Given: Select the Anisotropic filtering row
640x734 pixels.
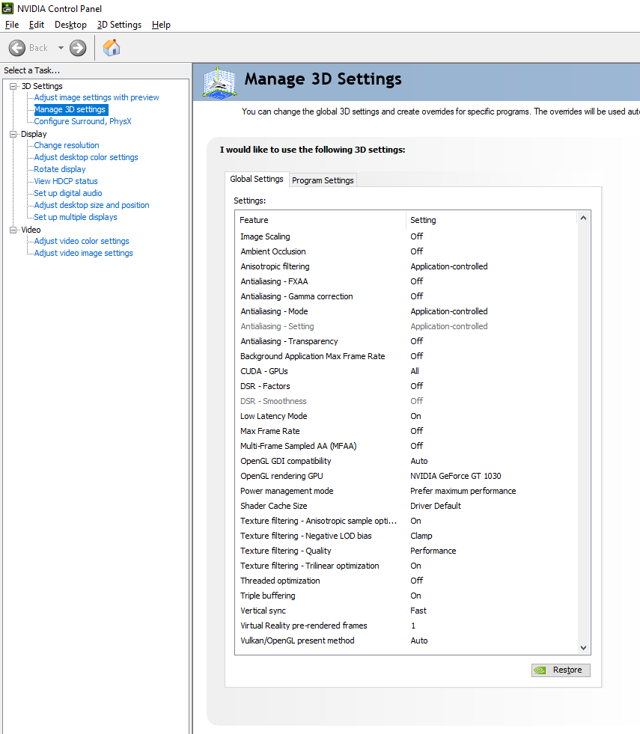Looking at the screenshot, I should (x=406, y=266).
